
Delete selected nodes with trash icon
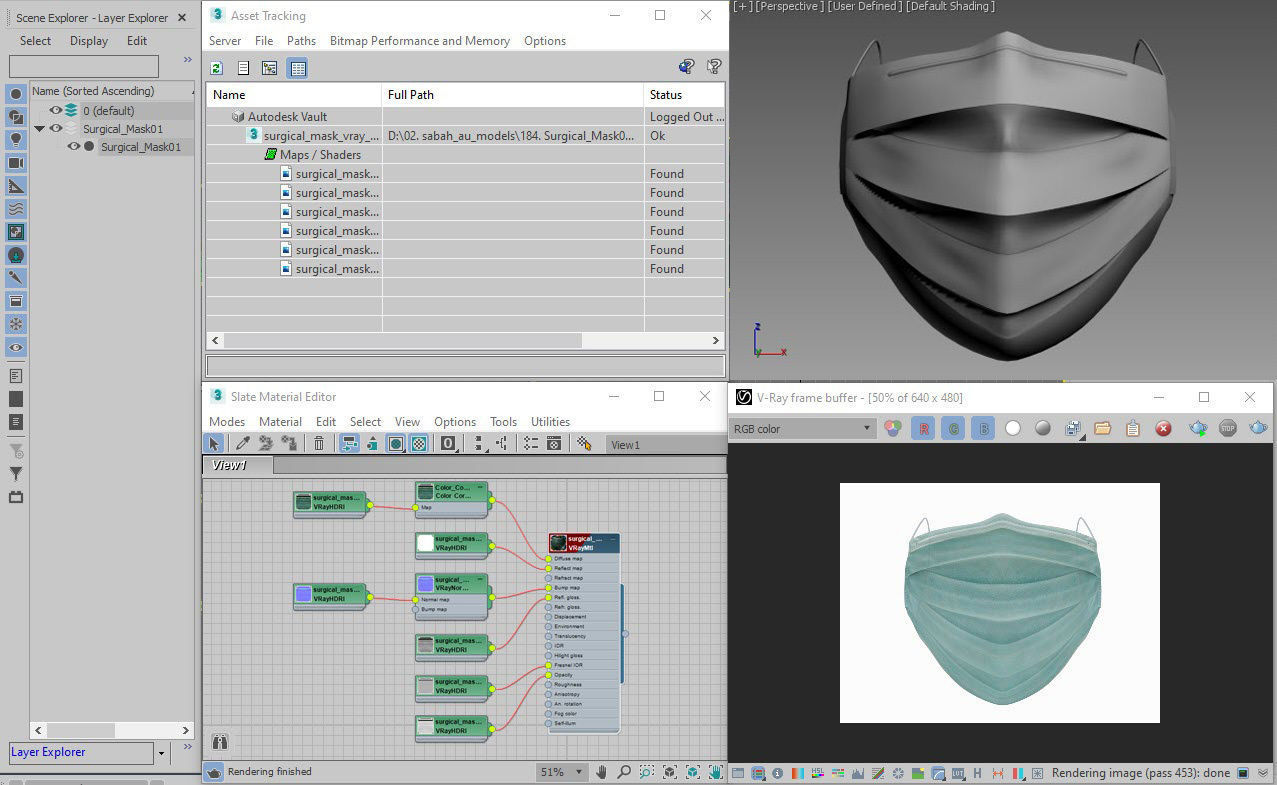319,443
